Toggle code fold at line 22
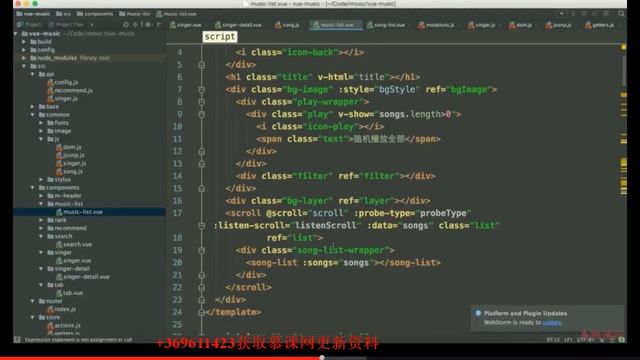 coord(202,287)
